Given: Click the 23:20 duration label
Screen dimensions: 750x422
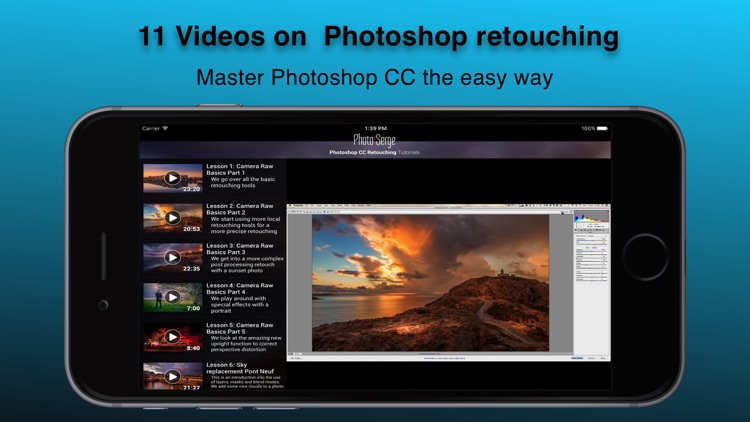Looking at the screenshot, I should tap(191, 189).
